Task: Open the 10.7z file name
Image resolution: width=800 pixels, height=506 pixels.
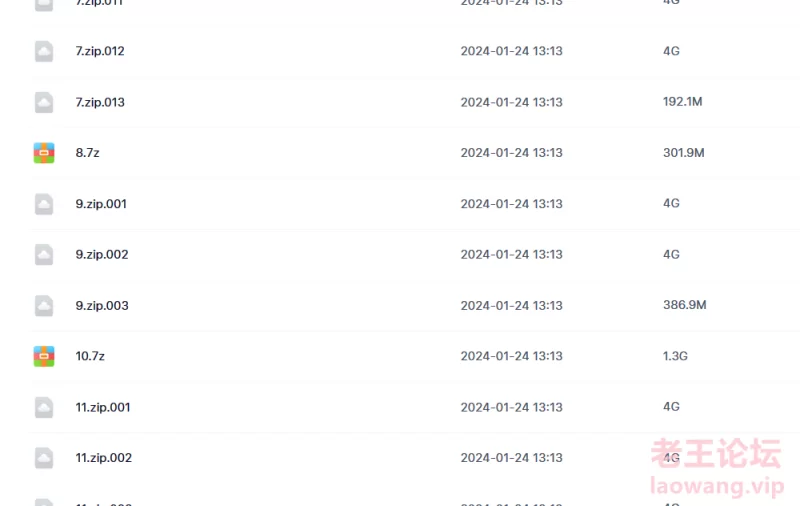Action: click(x=90, y=356)
